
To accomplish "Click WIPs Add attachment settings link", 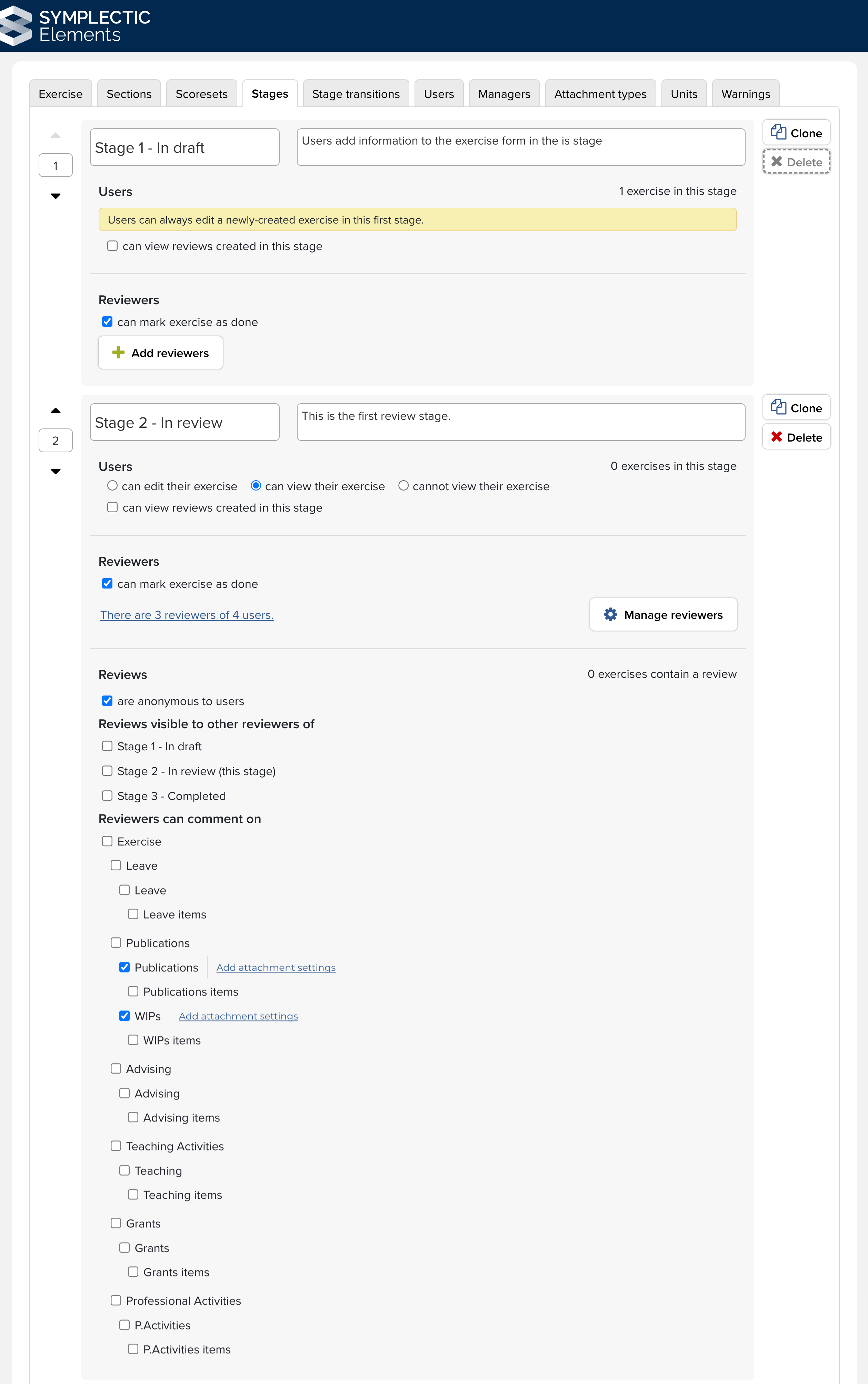I will (x=238, y=1016).
